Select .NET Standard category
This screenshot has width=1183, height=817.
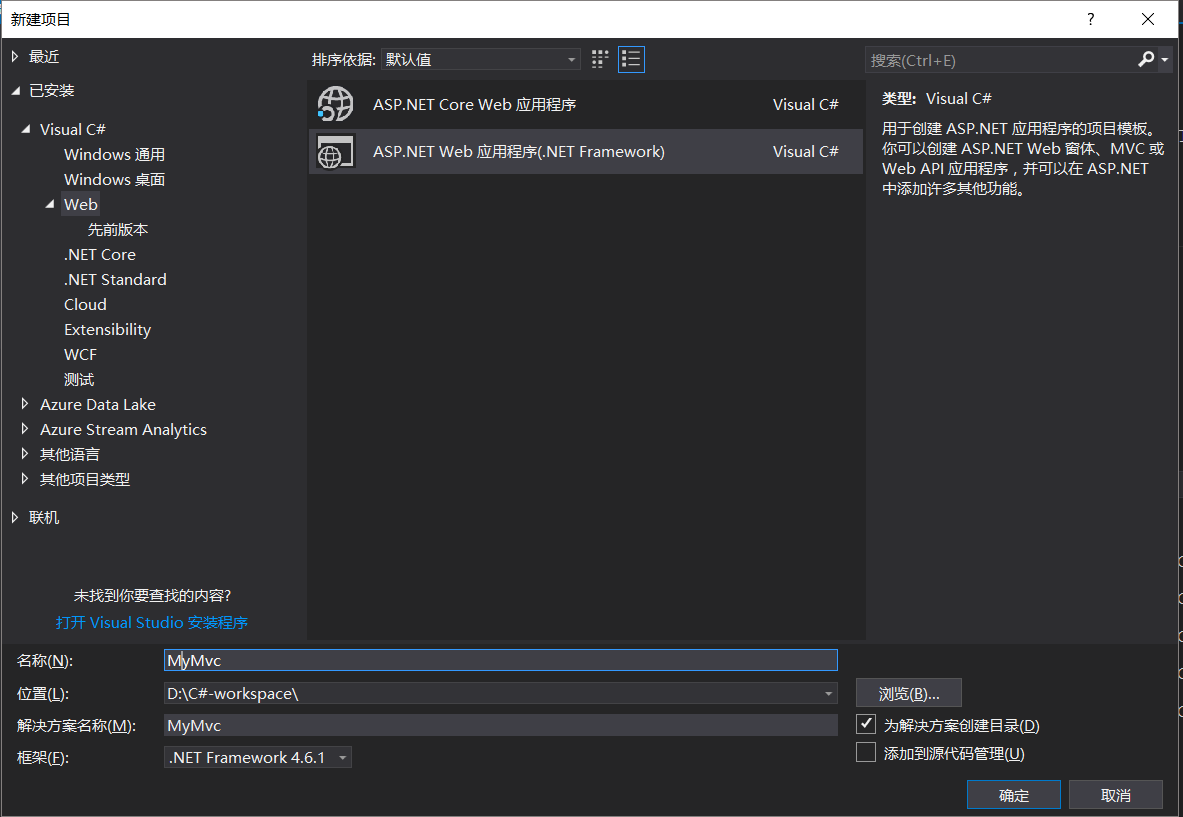(115, 279)
